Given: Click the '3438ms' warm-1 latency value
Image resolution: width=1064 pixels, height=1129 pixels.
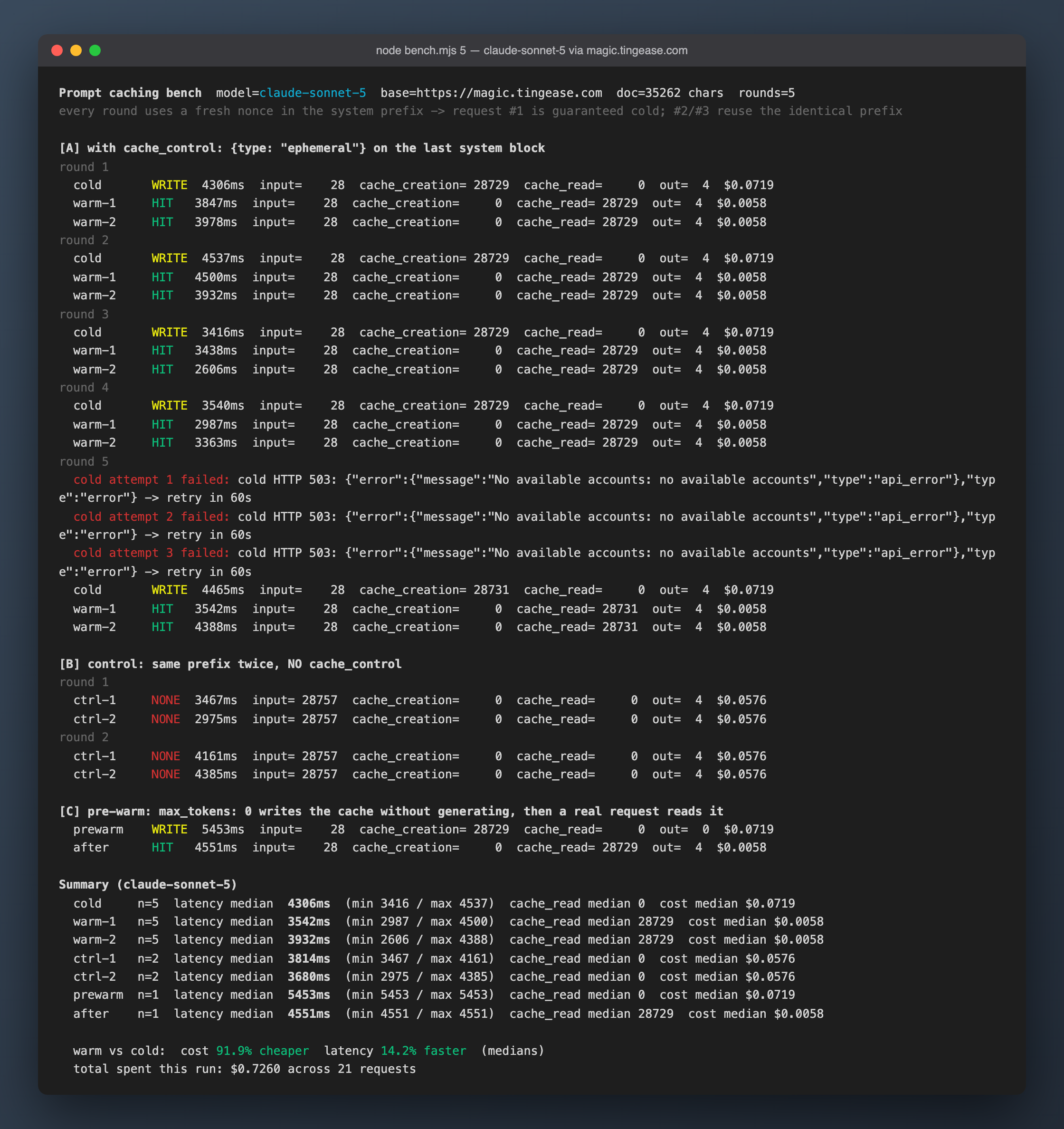Looking at the screenshot, I should coord(216,350).
